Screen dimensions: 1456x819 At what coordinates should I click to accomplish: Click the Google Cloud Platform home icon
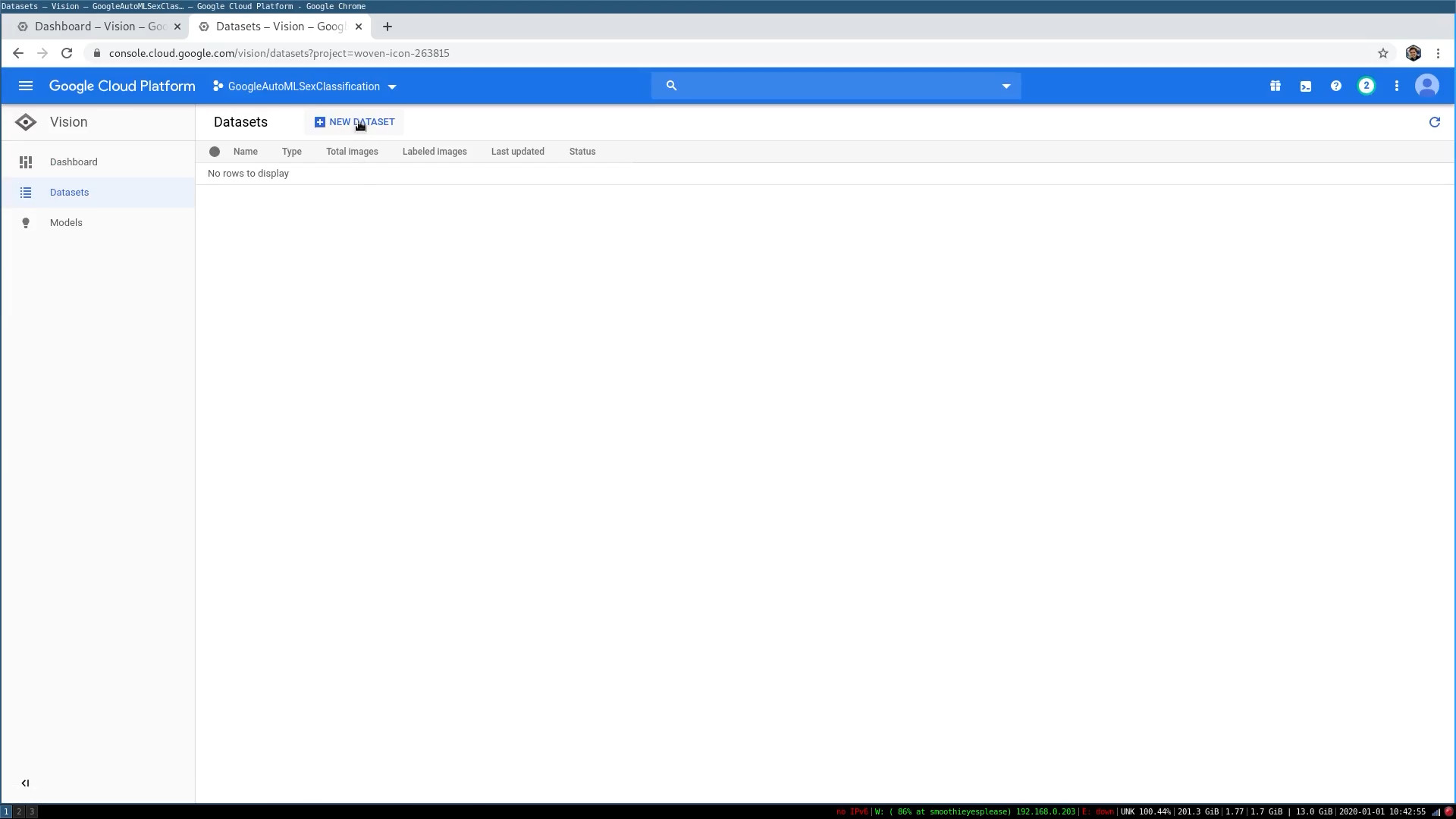[122, 85]
